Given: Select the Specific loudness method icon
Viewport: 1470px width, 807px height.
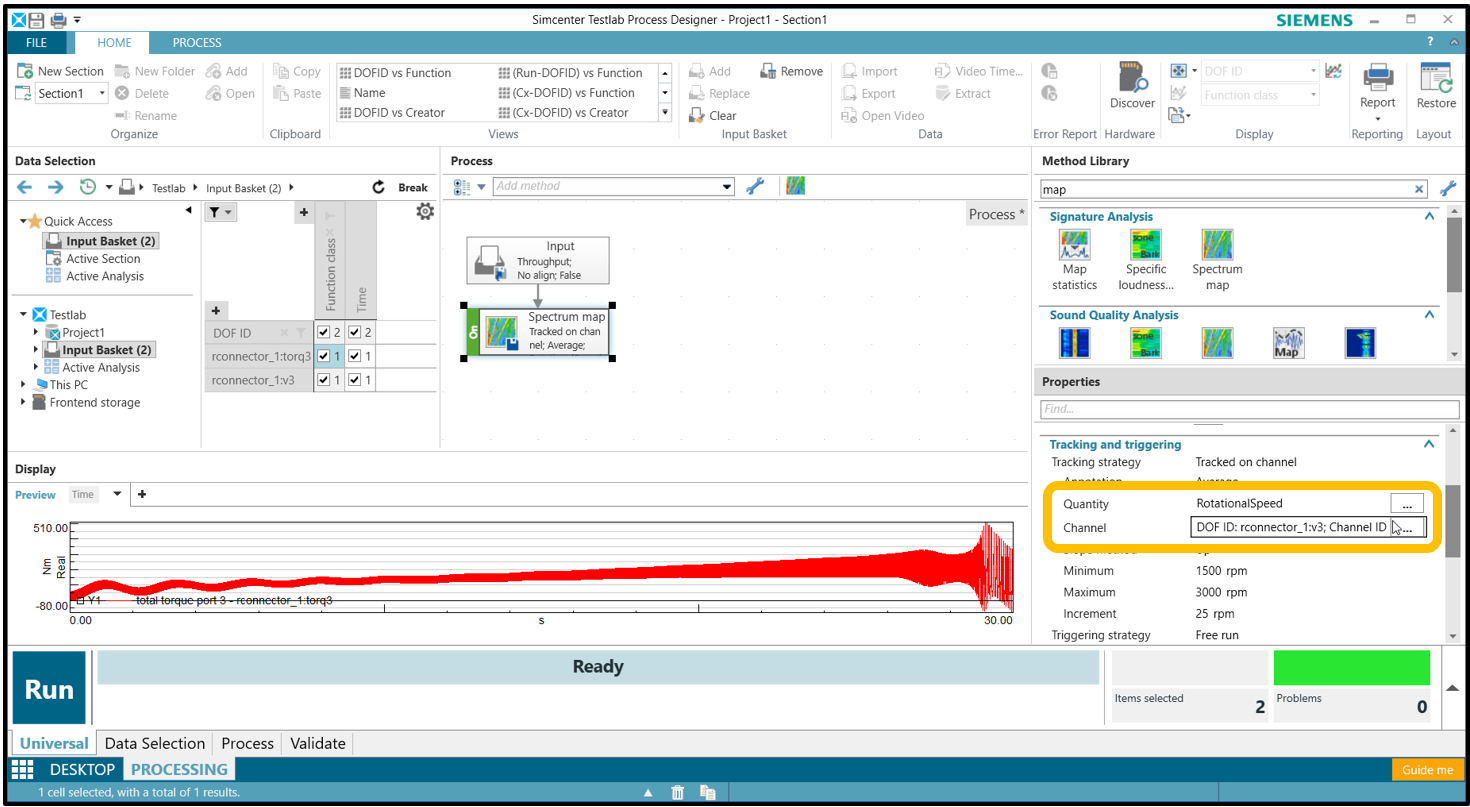Looking at the screenshot, I should point(1146,245).
